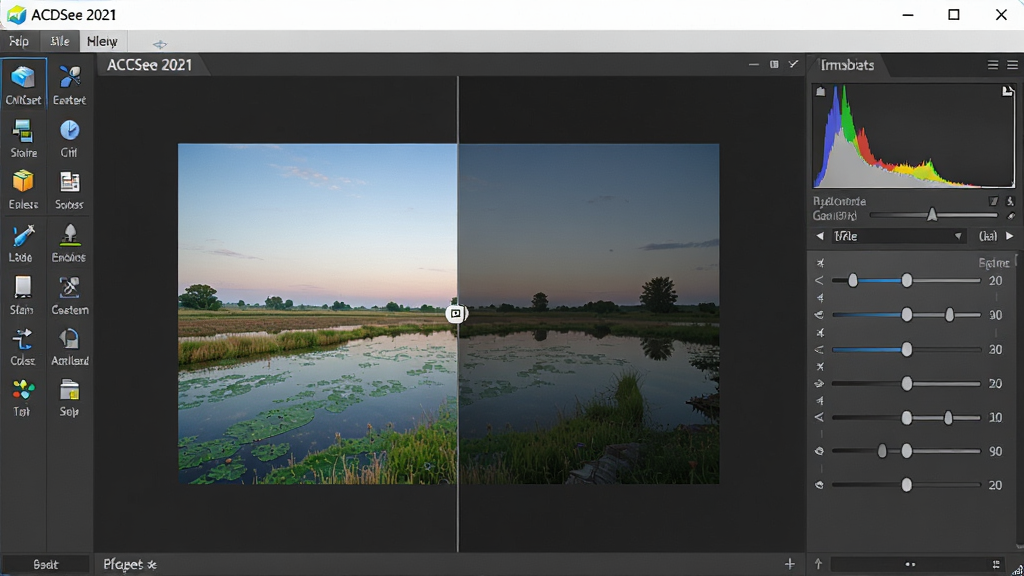
Task: Choose the white page Stam tool
Action: click(x=23, y=287)
